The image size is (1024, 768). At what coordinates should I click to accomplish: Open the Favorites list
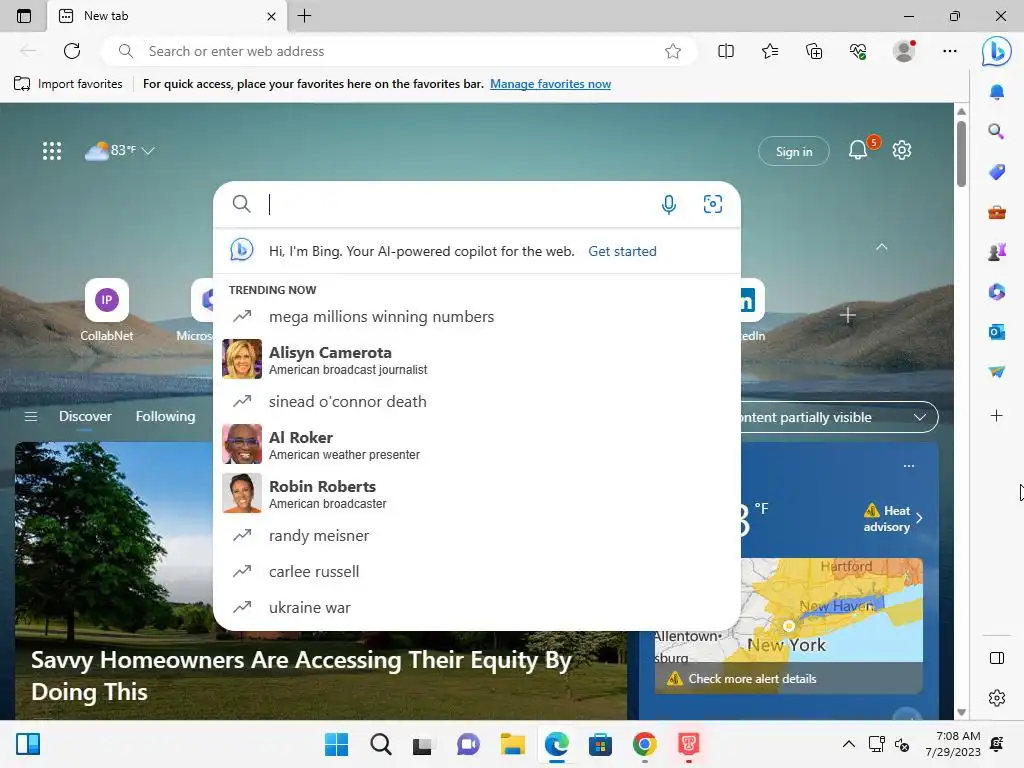click(770, 51)
